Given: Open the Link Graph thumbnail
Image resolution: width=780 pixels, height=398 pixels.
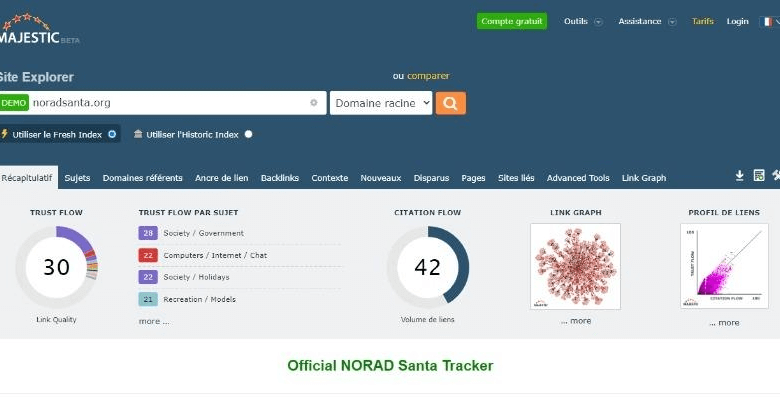Looking at the screenshot, I should 576,266.
